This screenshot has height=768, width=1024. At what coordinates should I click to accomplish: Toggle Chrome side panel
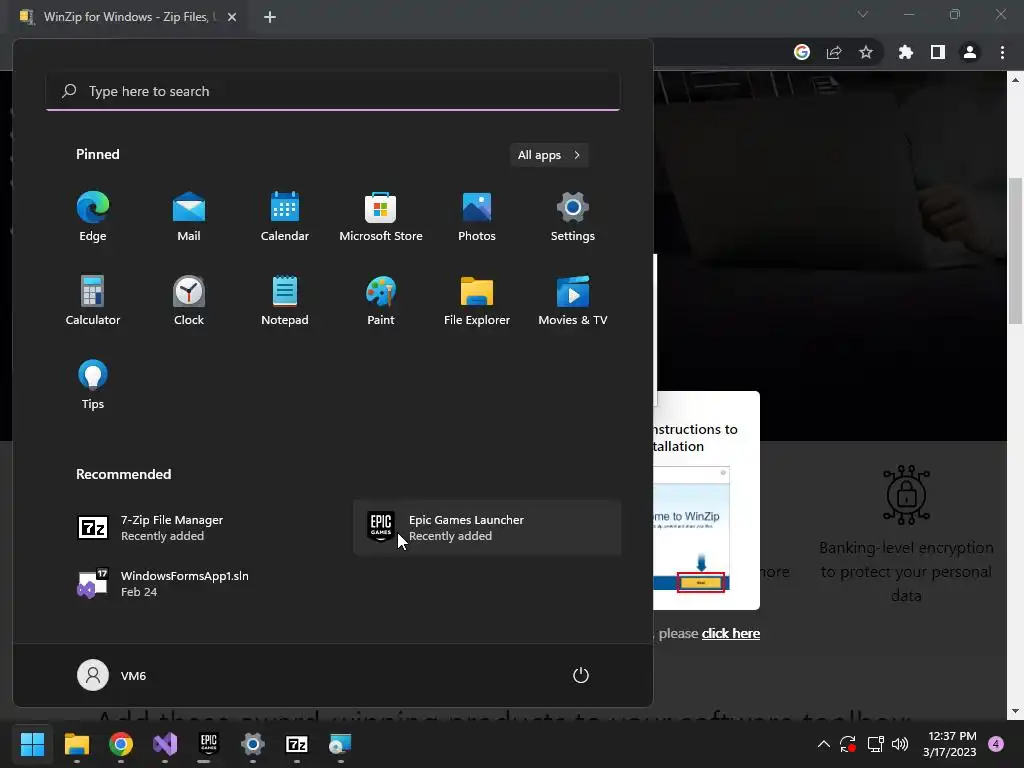click(x=938, y=52)
